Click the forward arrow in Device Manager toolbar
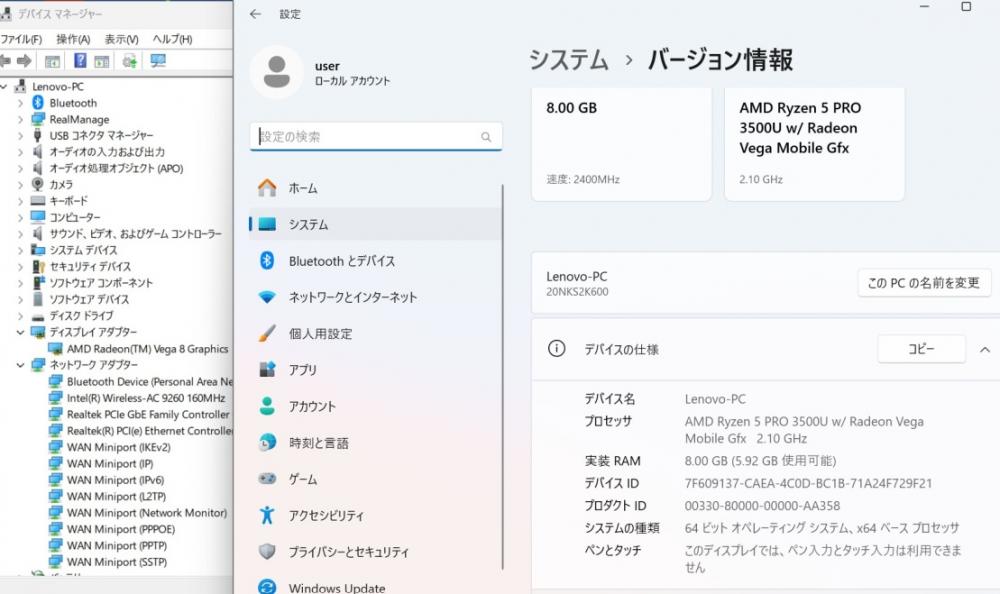The image size is (1000, 594). click(x=24, y=61)
